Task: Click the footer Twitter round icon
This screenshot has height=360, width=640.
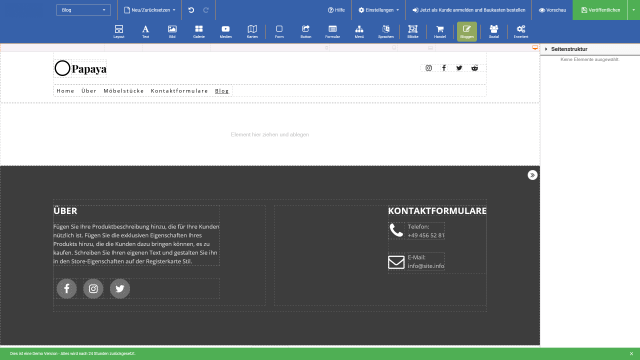Action: click(x=120, y=289)
